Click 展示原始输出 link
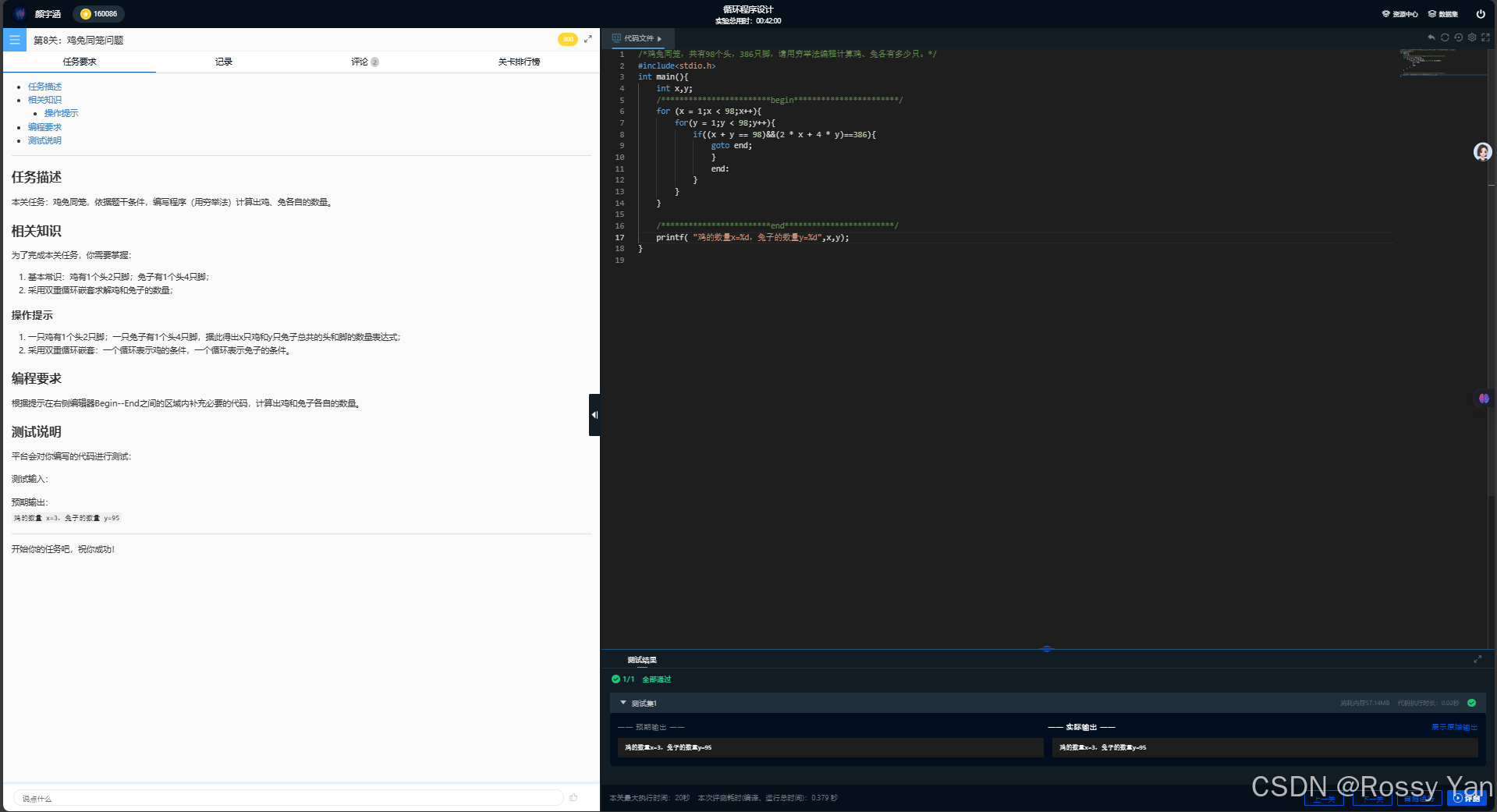1497x812 pixels. coord(1454,727)
